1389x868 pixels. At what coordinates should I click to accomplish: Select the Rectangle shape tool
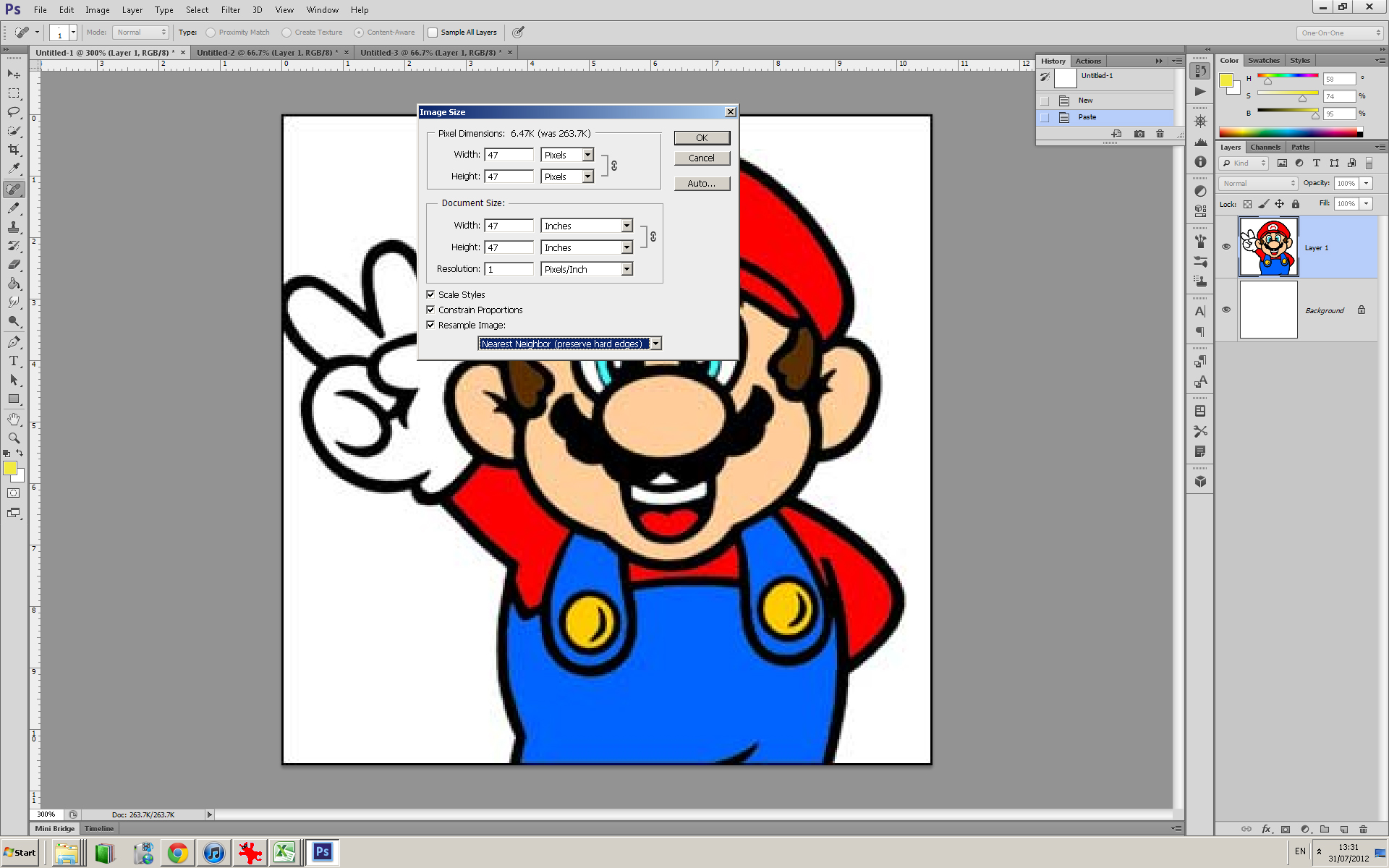[x=14, y=399]
